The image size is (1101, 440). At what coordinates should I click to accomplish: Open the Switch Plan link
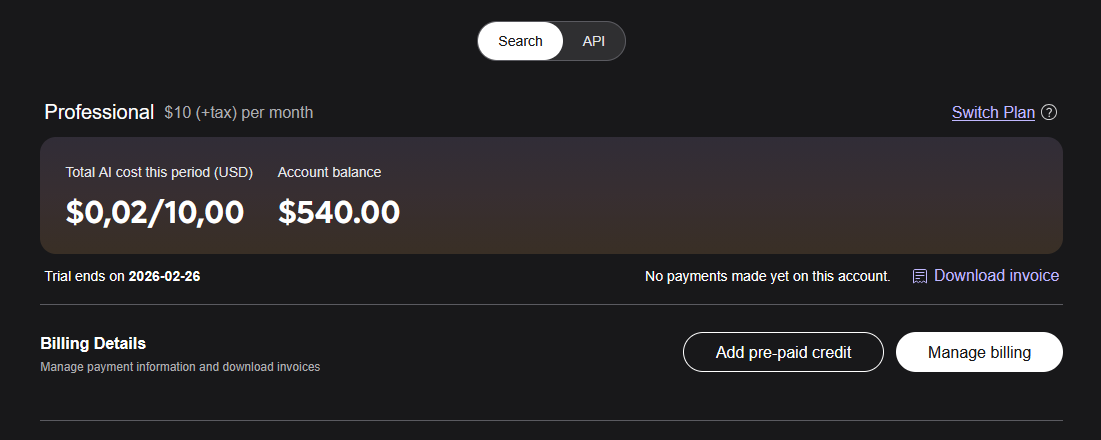[992, 112]
